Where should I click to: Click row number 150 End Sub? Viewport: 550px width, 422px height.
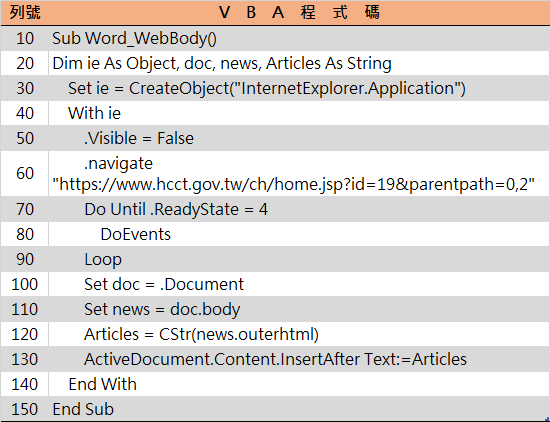(x=25, y=409)
